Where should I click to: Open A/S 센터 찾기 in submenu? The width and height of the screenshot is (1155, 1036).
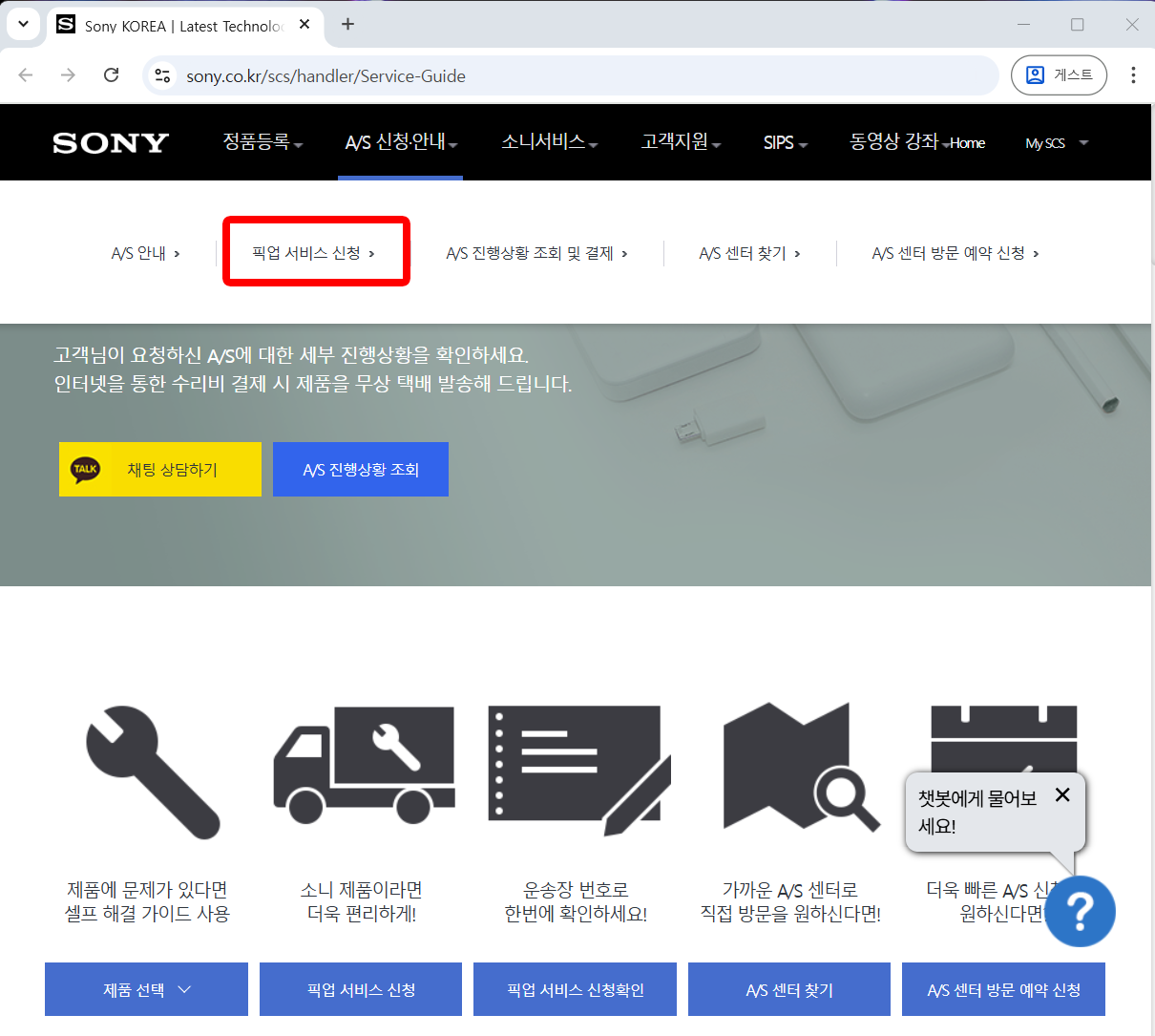coord(749,253)
